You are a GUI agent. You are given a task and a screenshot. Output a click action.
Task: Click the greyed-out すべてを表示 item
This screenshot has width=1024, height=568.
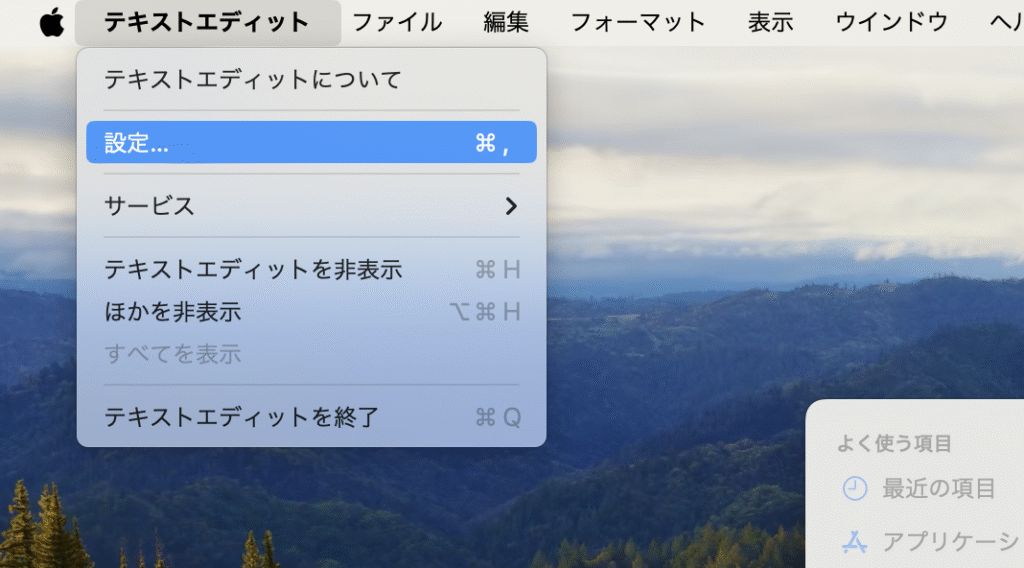point(173,354)
